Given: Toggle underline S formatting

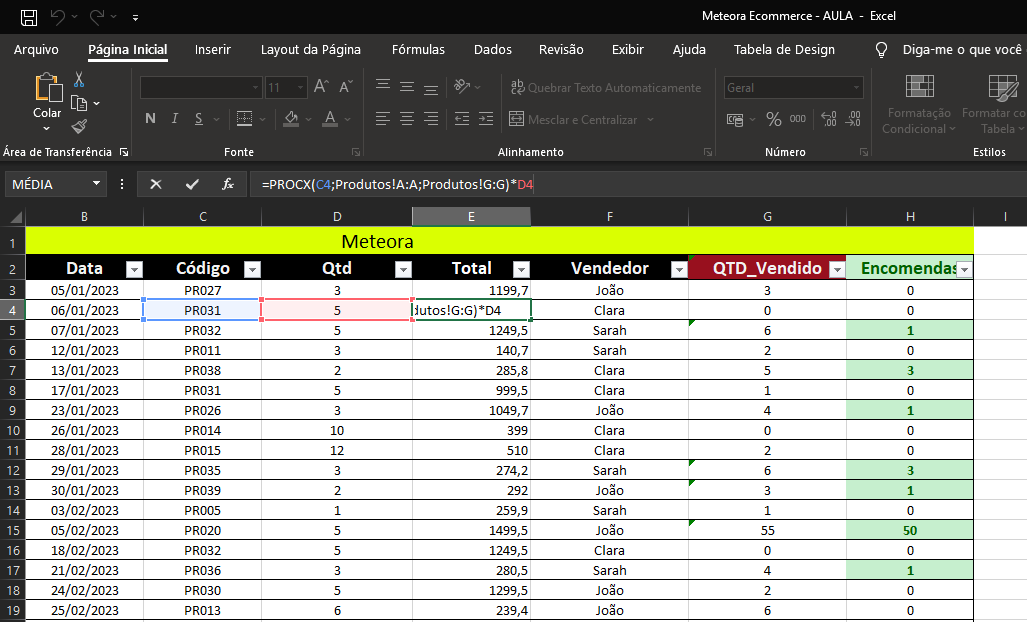Looking at the screenshot, I should click(x=198, y=119).
